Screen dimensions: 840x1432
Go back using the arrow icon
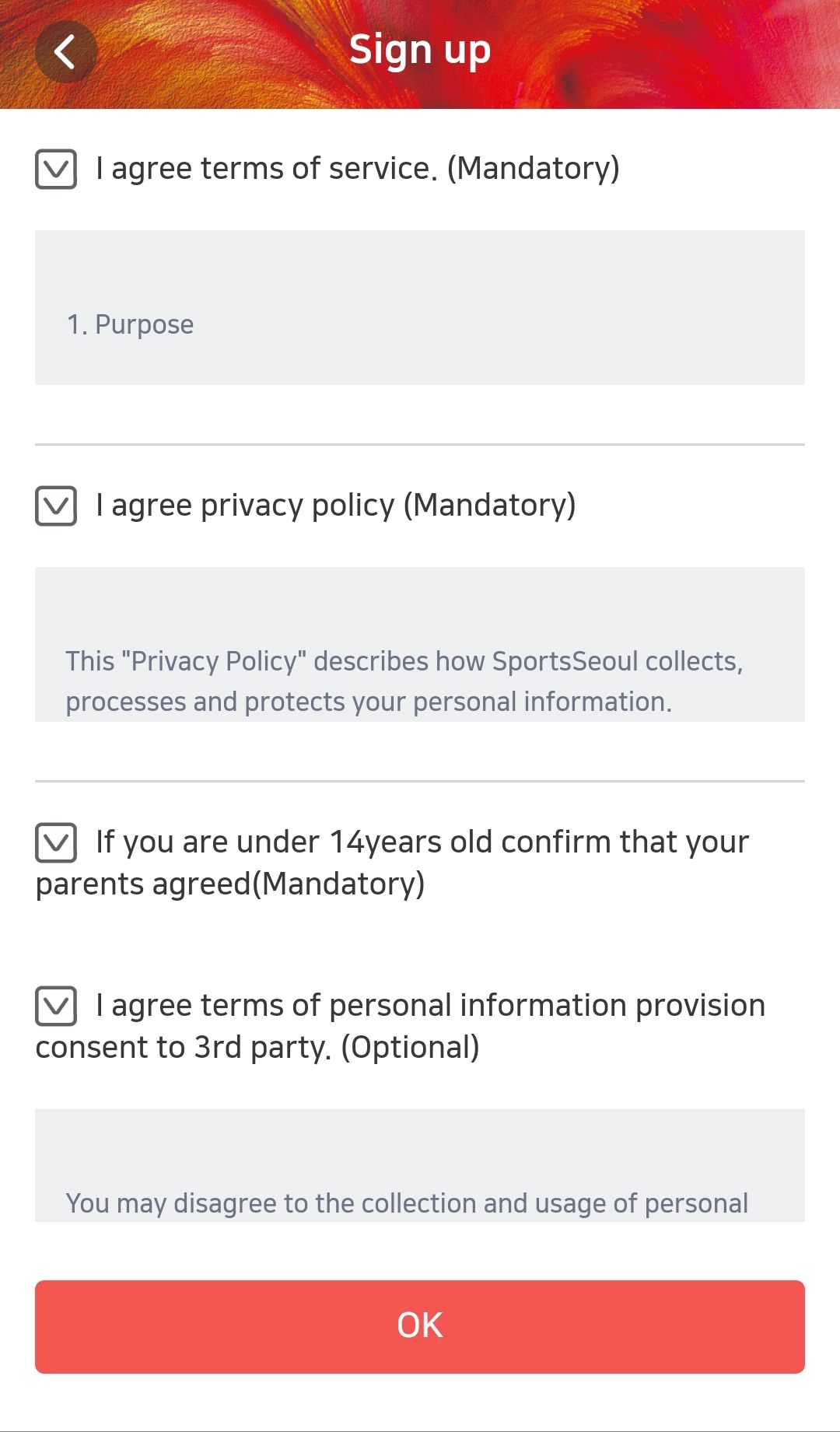66,52
